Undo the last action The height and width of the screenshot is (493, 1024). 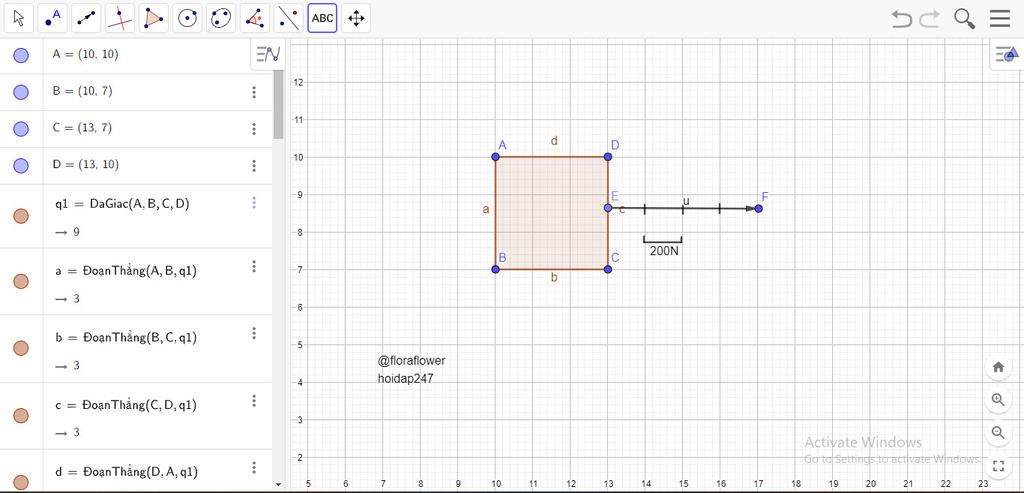tap(901, 18)
